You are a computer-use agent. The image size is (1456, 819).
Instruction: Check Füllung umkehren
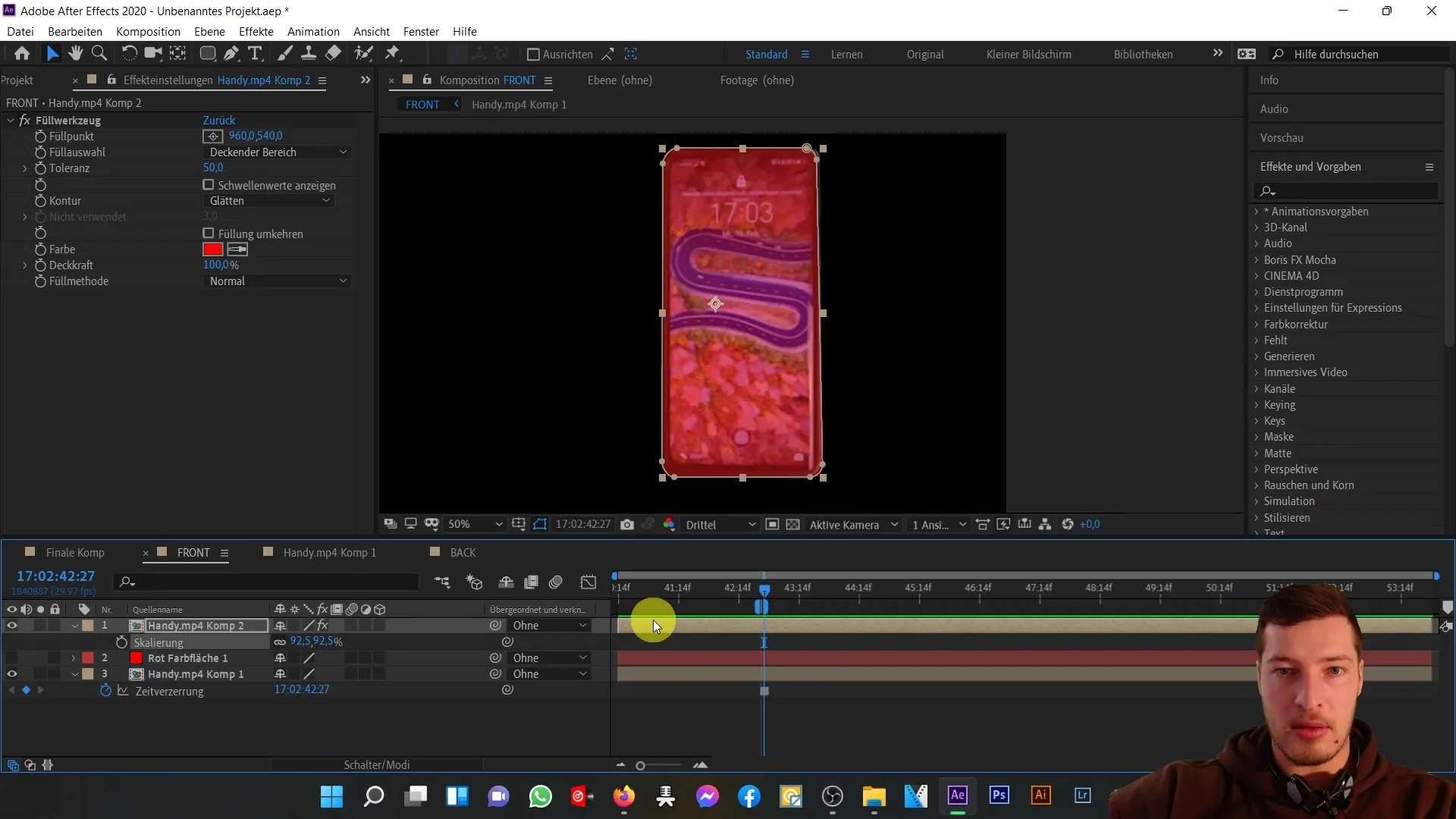209,234
